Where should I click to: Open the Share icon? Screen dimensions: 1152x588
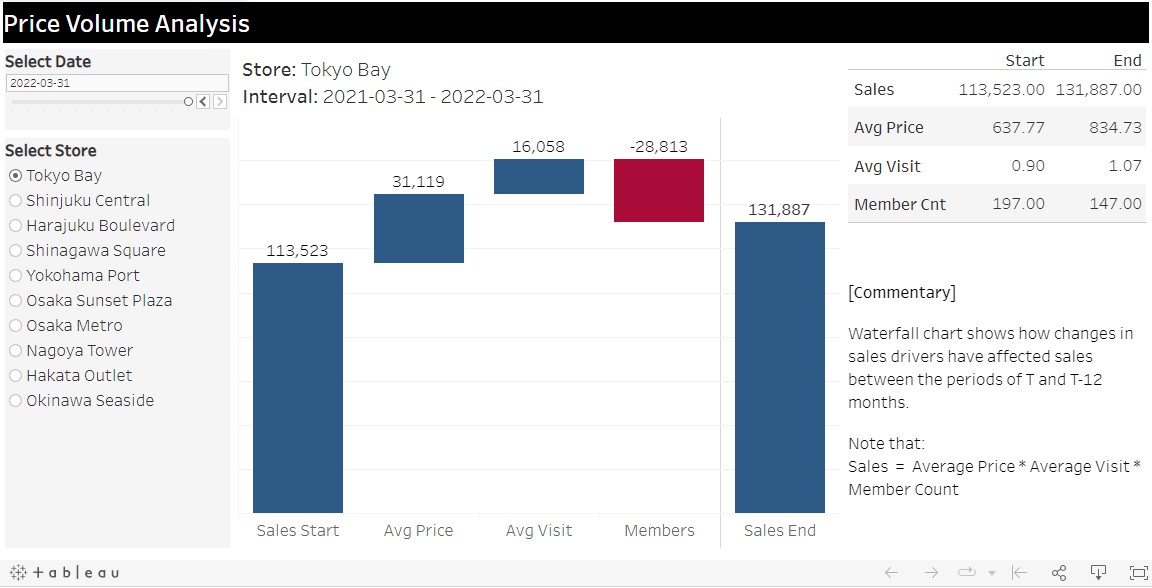tap(1059, 573)
